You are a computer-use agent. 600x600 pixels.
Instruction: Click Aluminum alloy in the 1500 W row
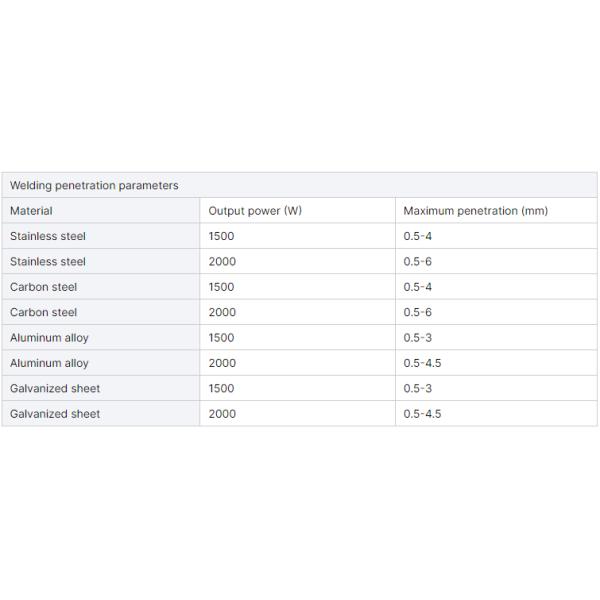tap(49, 338)
